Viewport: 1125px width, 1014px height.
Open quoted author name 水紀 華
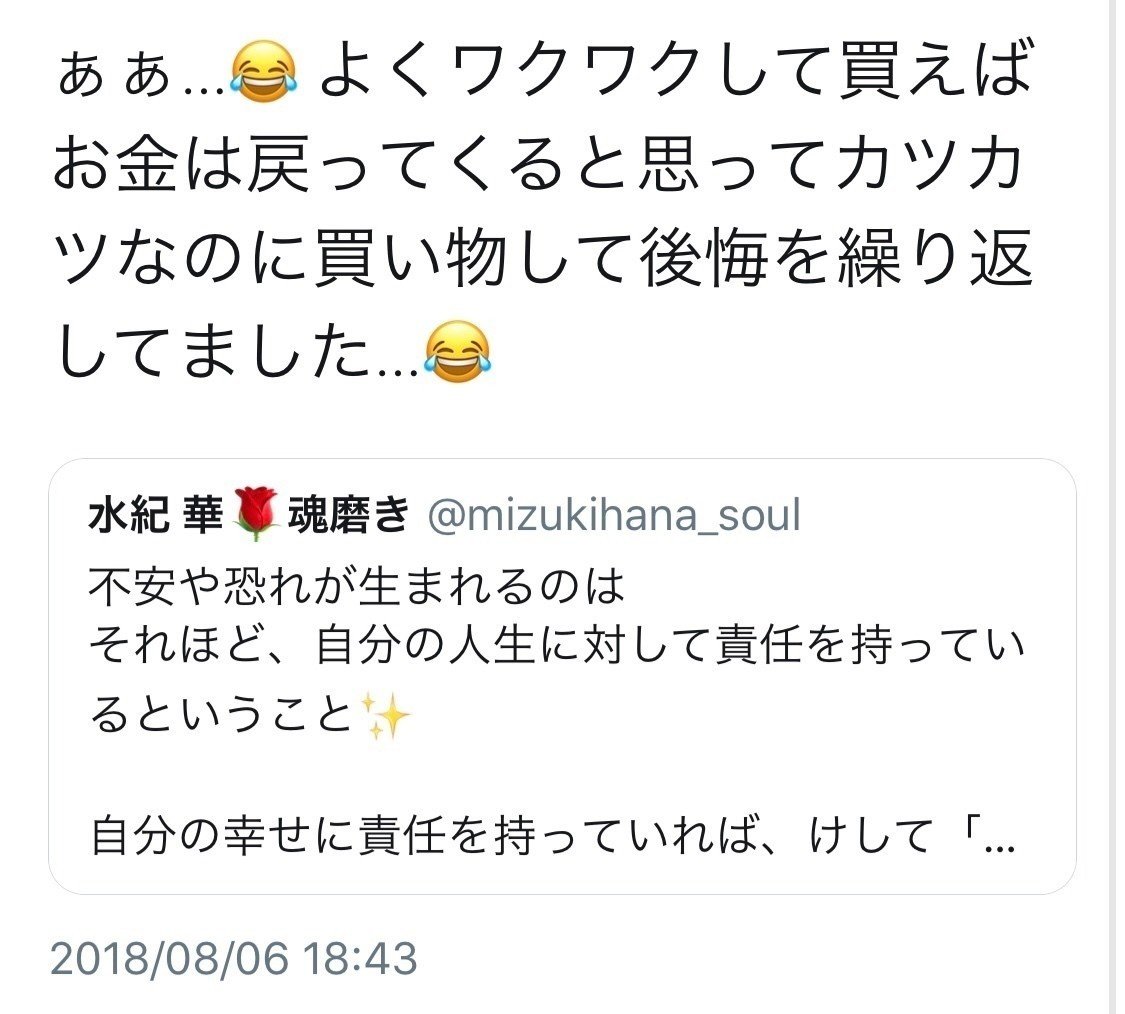click(x=156, y=515)
